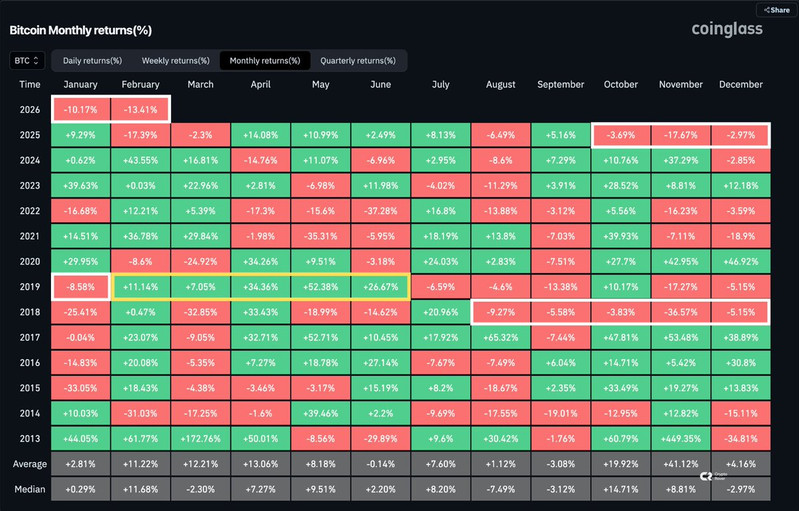Click the Average row label
The height and width of the screenshot is (511, 799).
[x=30, y=466]
